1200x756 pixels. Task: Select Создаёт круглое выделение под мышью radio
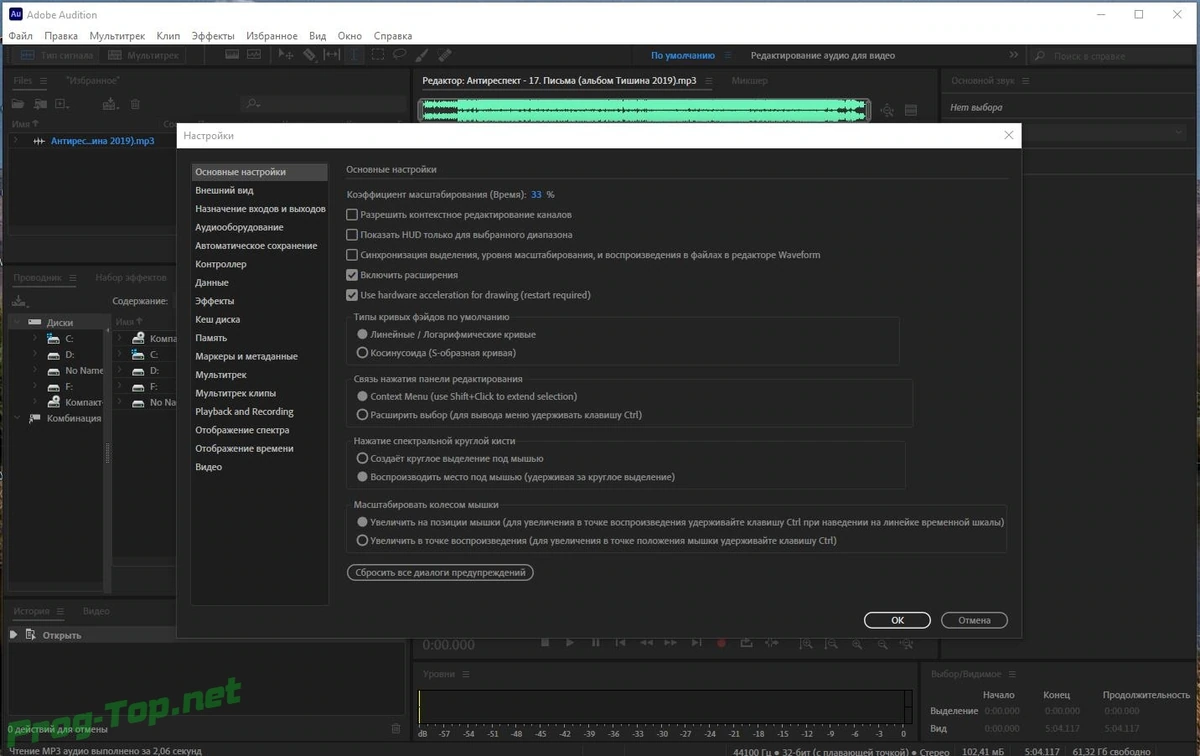(x=363, y=458)
